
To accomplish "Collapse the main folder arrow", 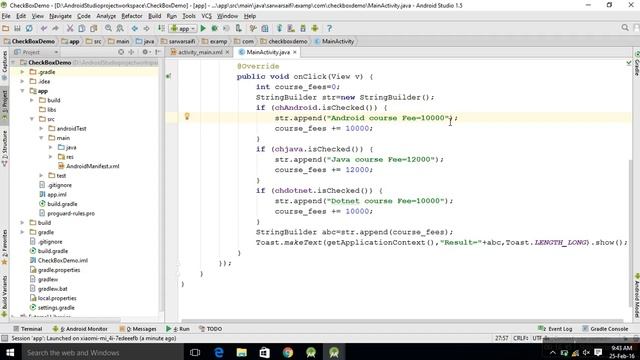I will point(41,138).
